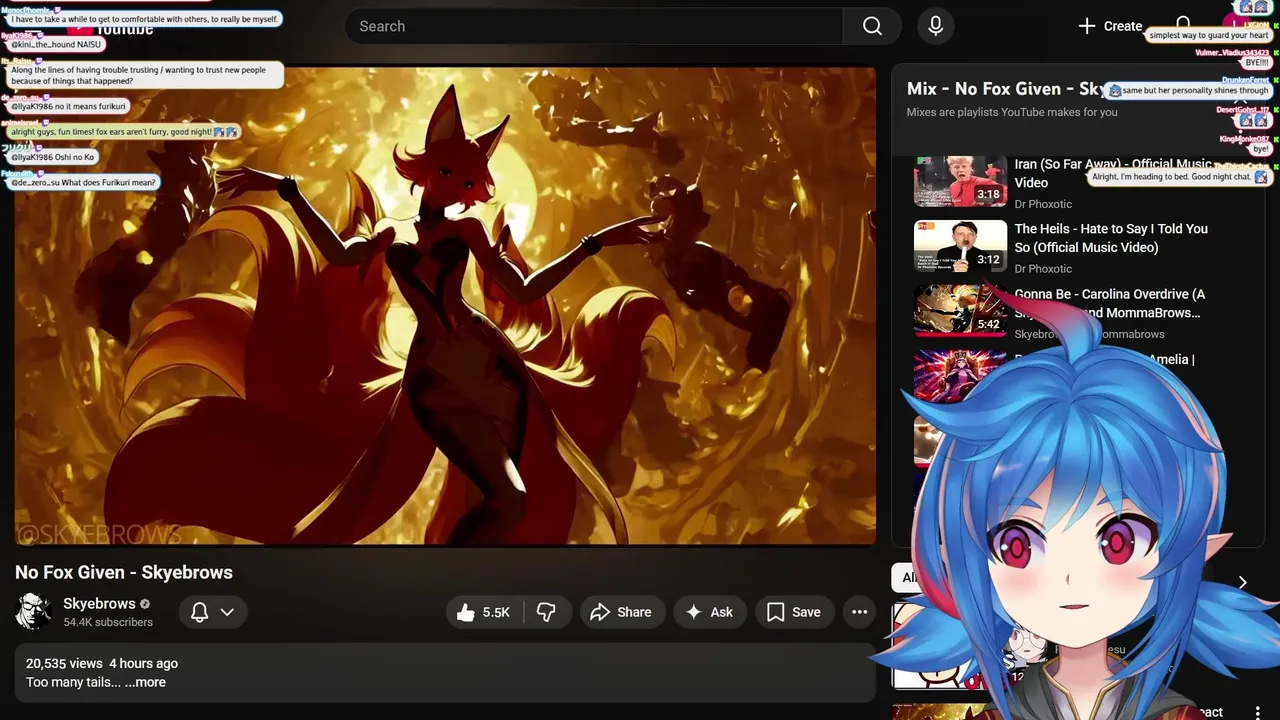
Task: Open options for bottom recommended video
Action: pyautogui.click(x=1258, y=712)
